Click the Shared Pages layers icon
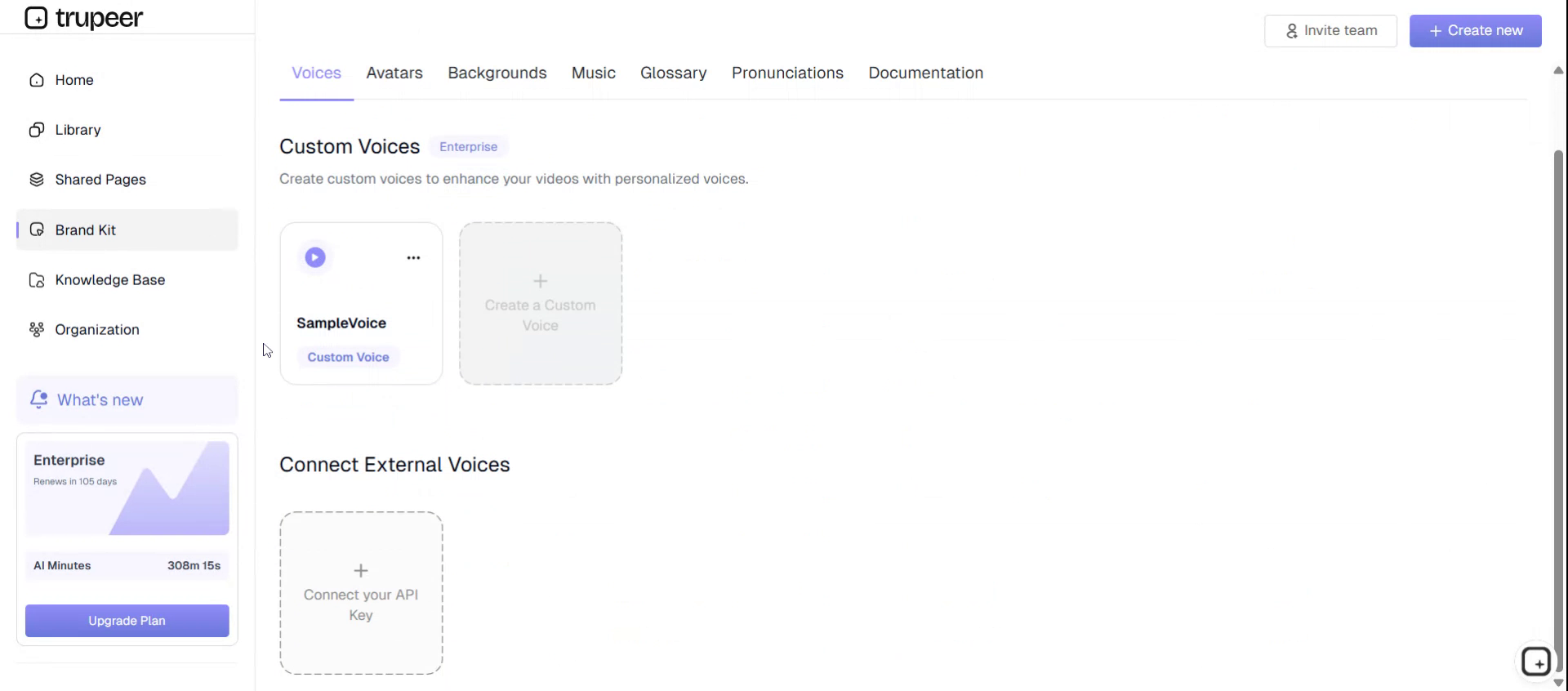1568x691 pixels. [37, 180]
